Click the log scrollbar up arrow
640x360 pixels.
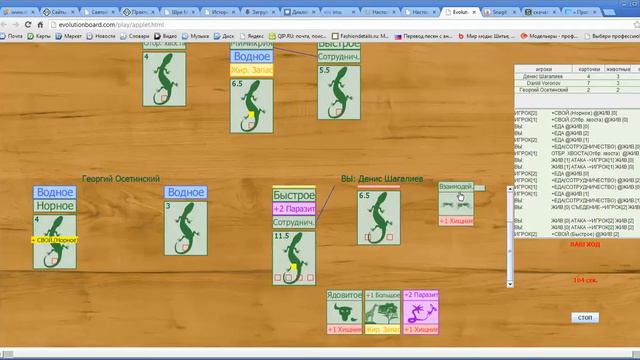coord(510,189)
